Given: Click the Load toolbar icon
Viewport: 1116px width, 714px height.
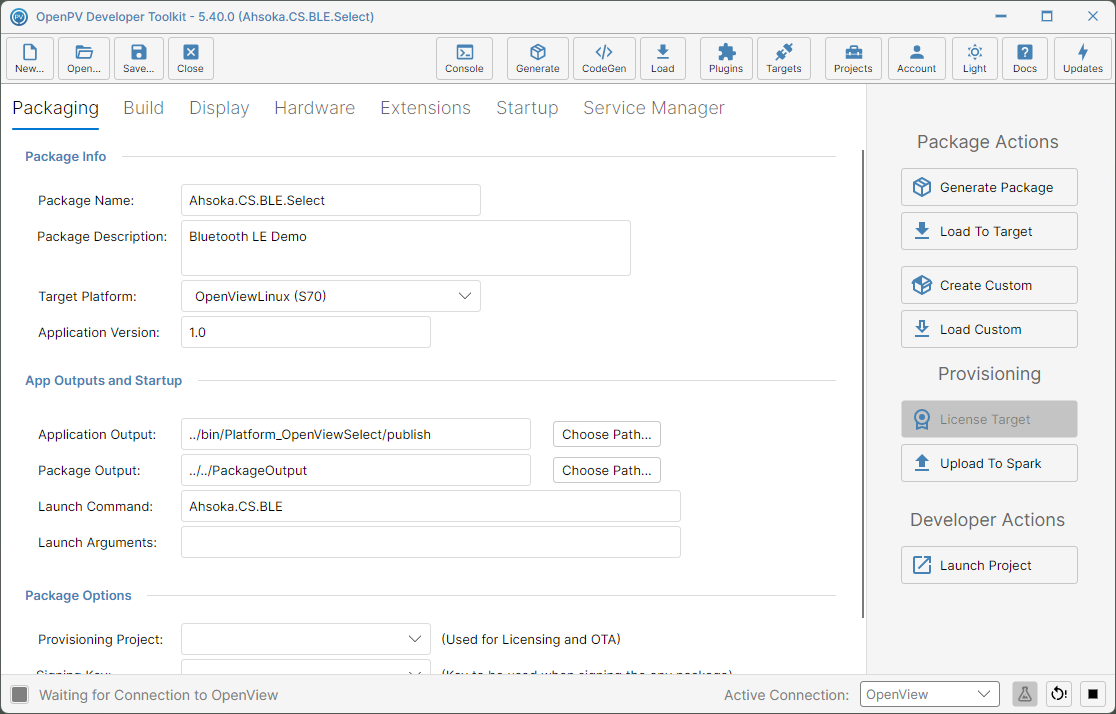Looking at the screenshot, I should [x=663, y=58].
